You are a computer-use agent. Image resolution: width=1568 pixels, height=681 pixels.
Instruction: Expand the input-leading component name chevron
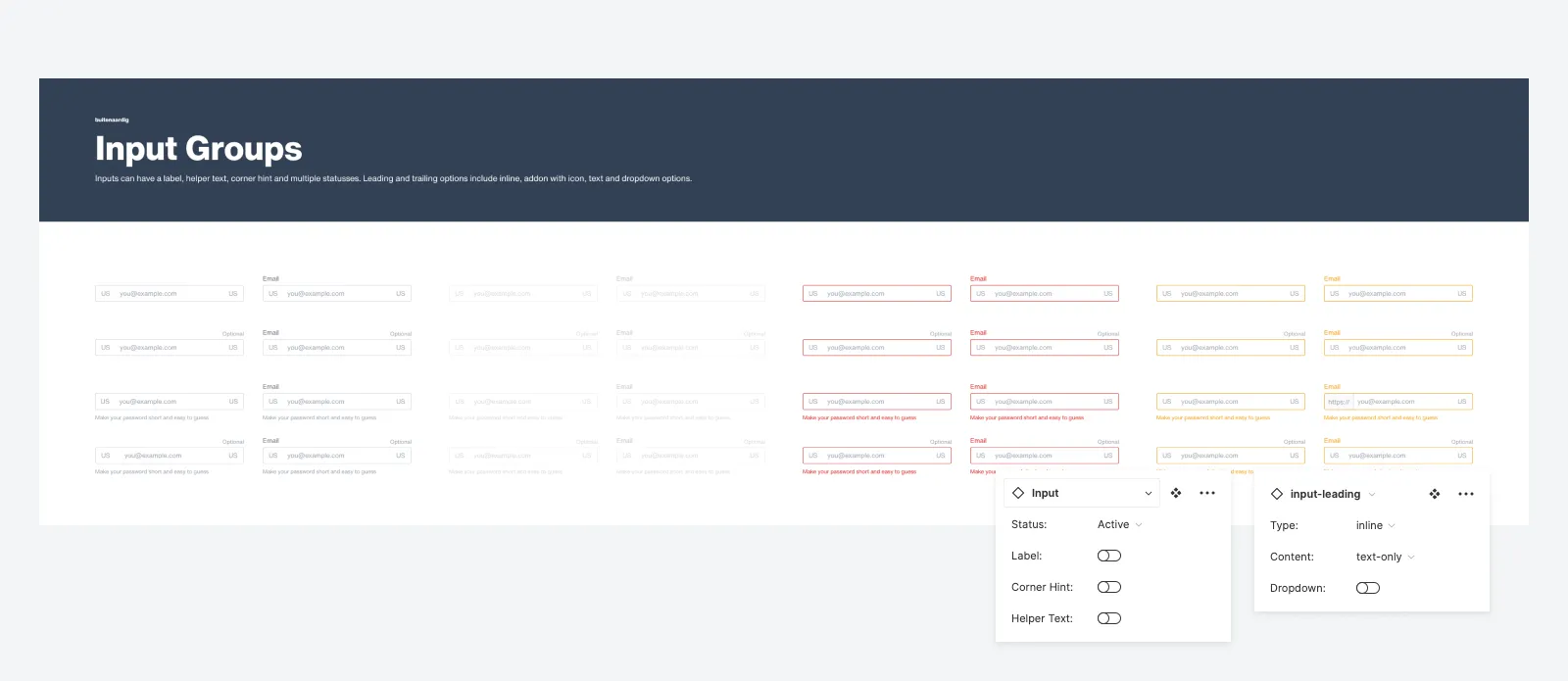coord(1372,494)
